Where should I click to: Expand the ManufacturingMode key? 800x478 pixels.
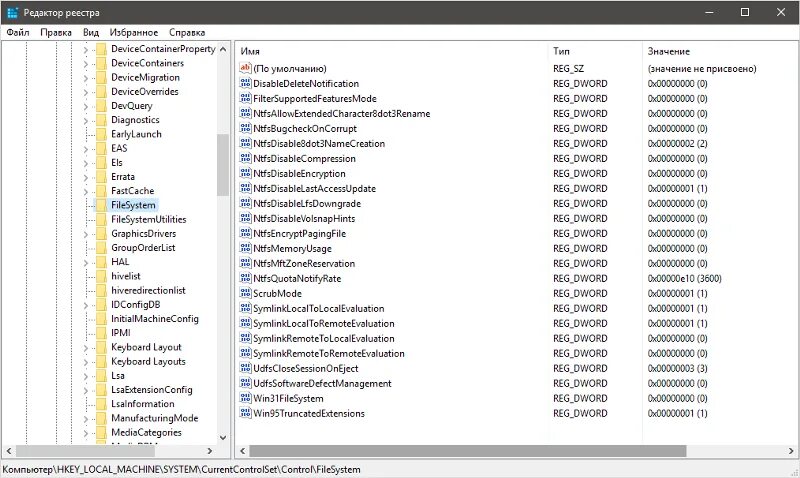pyautogui.click(x=86, y=419)
